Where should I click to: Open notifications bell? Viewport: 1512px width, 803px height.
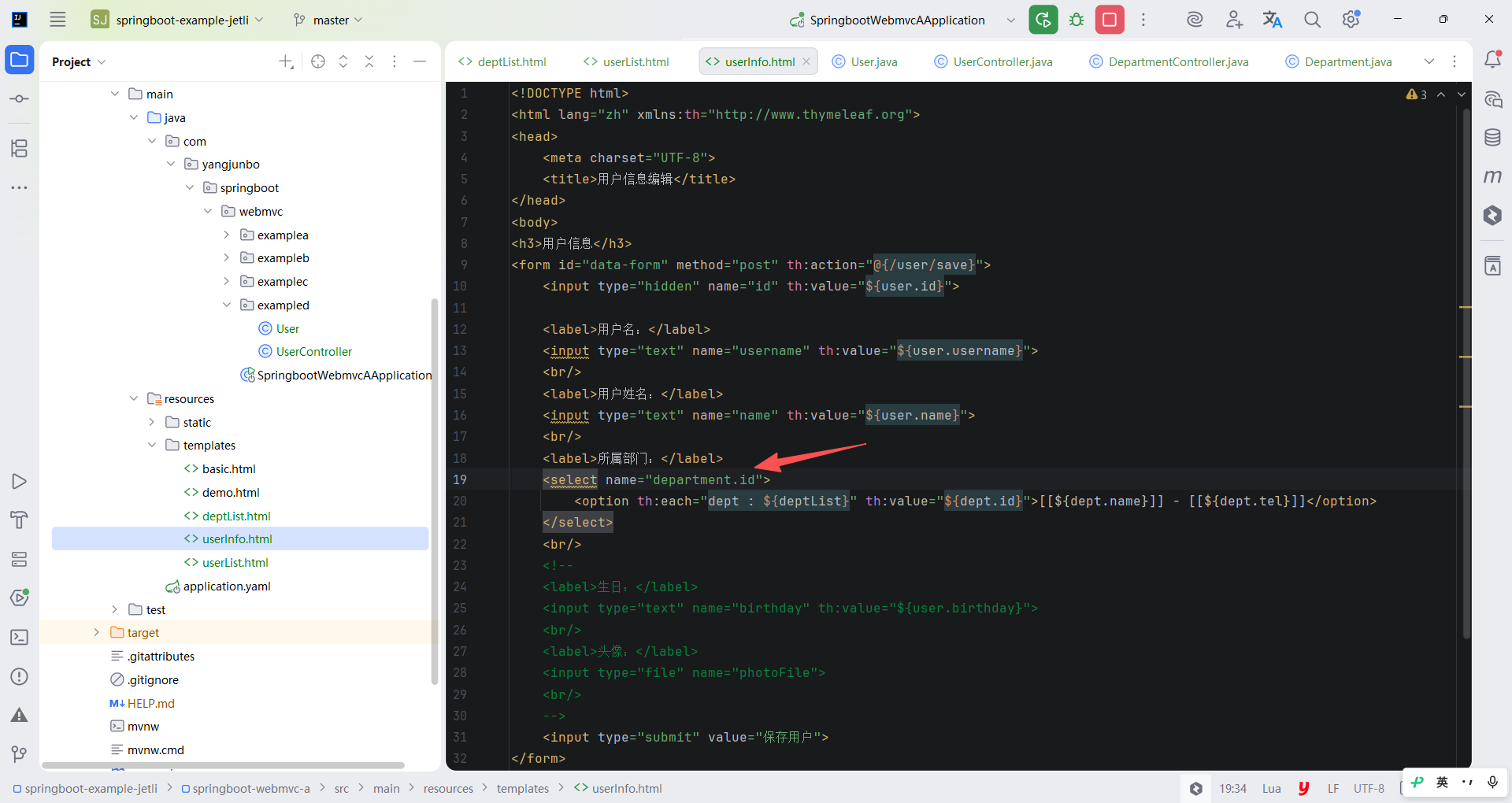click(1492, 60)
